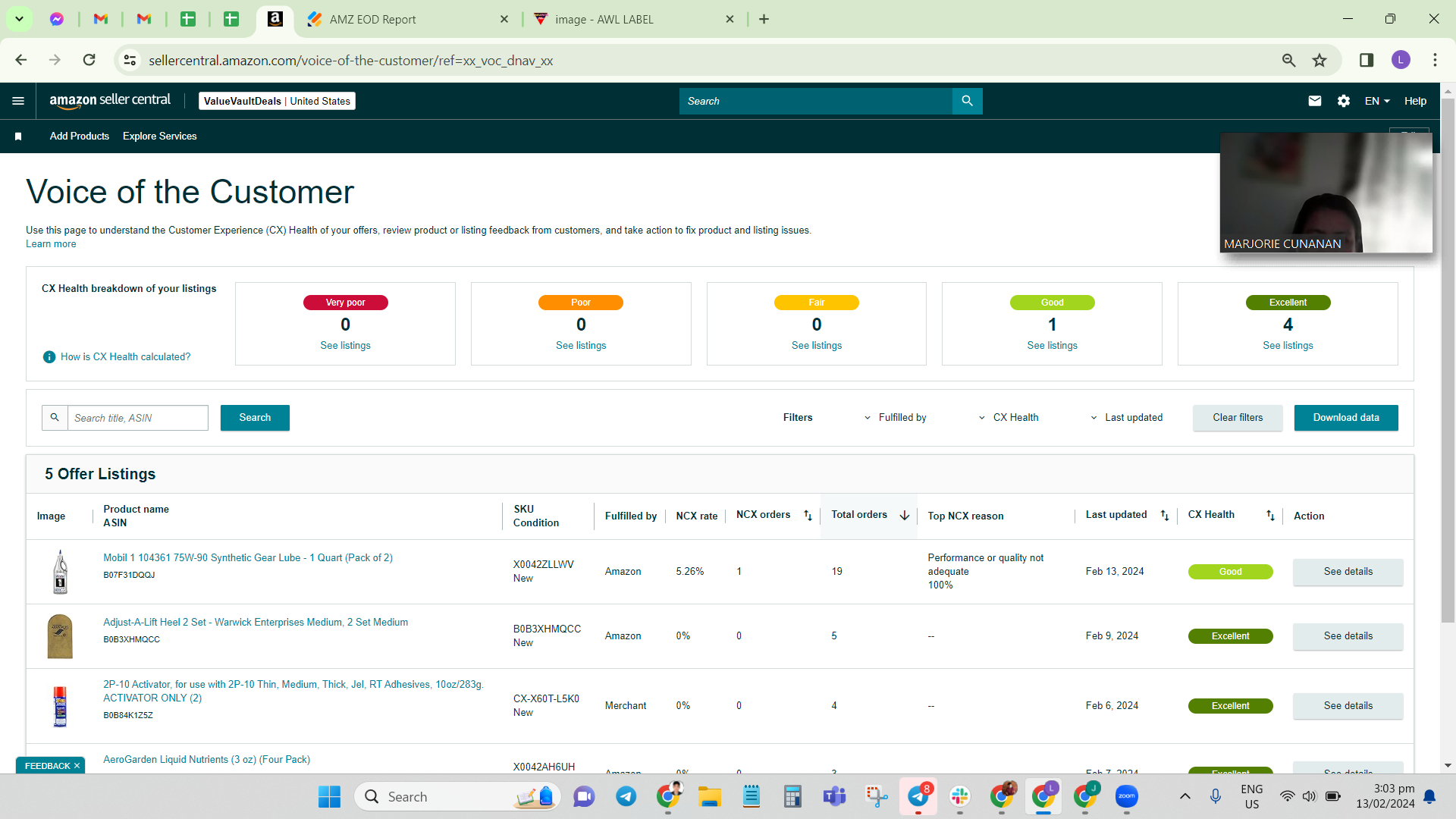Click Download data button

point(1346,418)
